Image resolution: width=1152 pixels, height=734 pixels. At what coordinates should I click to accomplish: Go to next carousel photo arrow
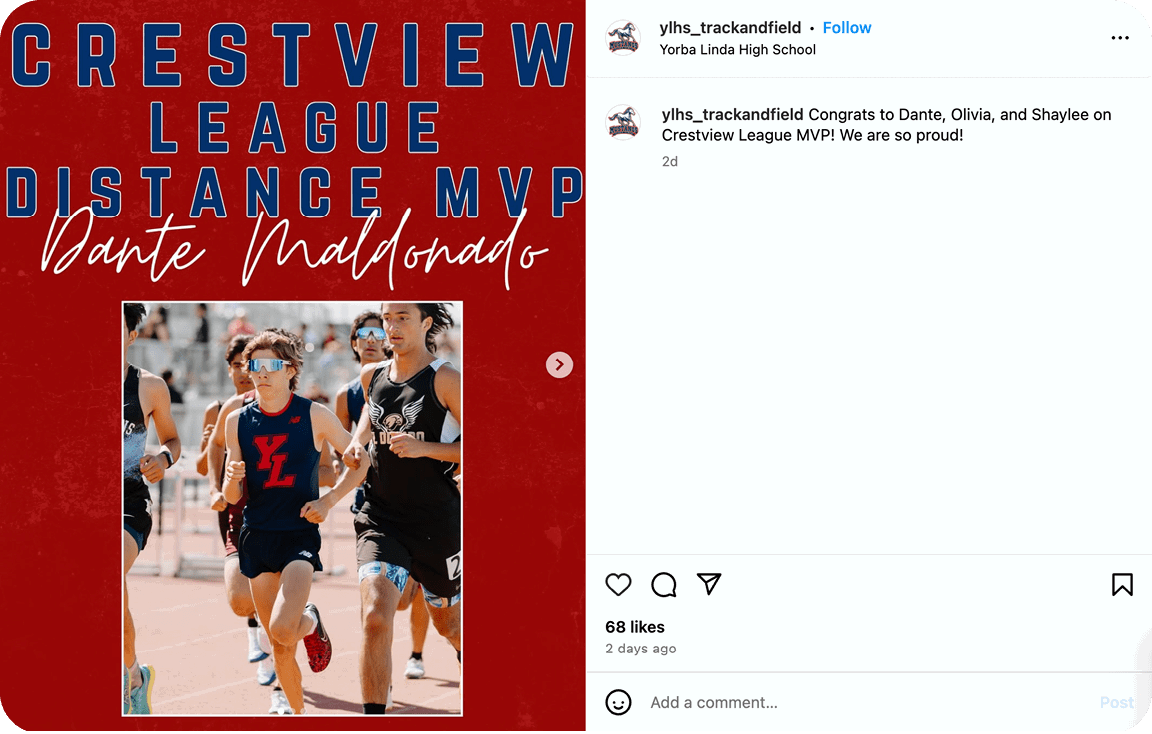click(x=559, y=364)
